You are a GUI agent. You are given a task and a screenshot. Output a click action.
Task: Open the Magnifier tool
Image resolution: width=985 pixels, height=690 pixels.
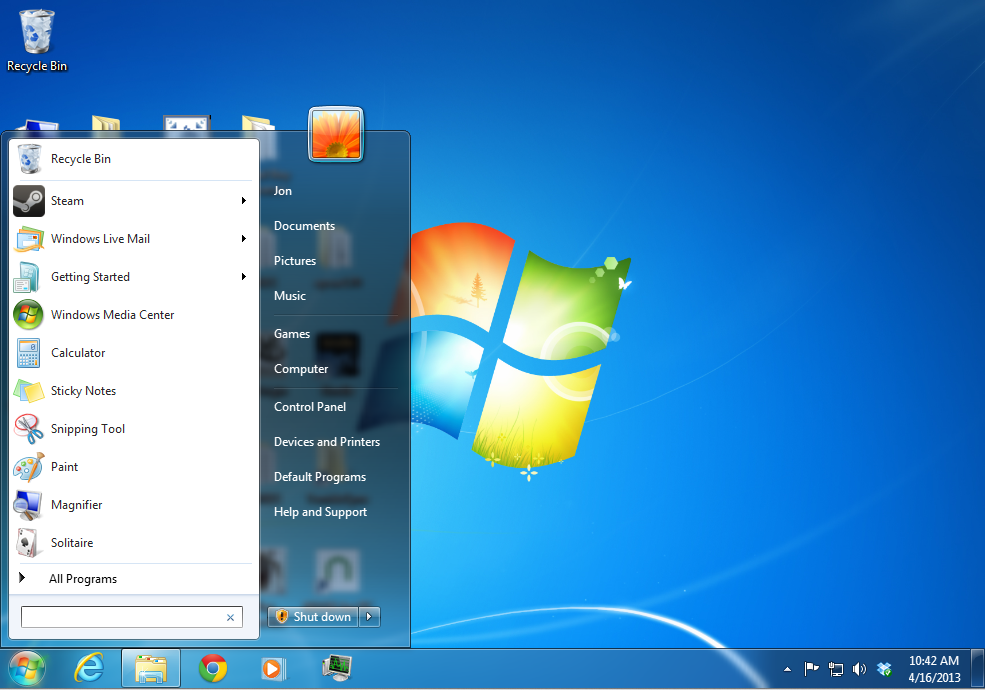pos(76,505)
